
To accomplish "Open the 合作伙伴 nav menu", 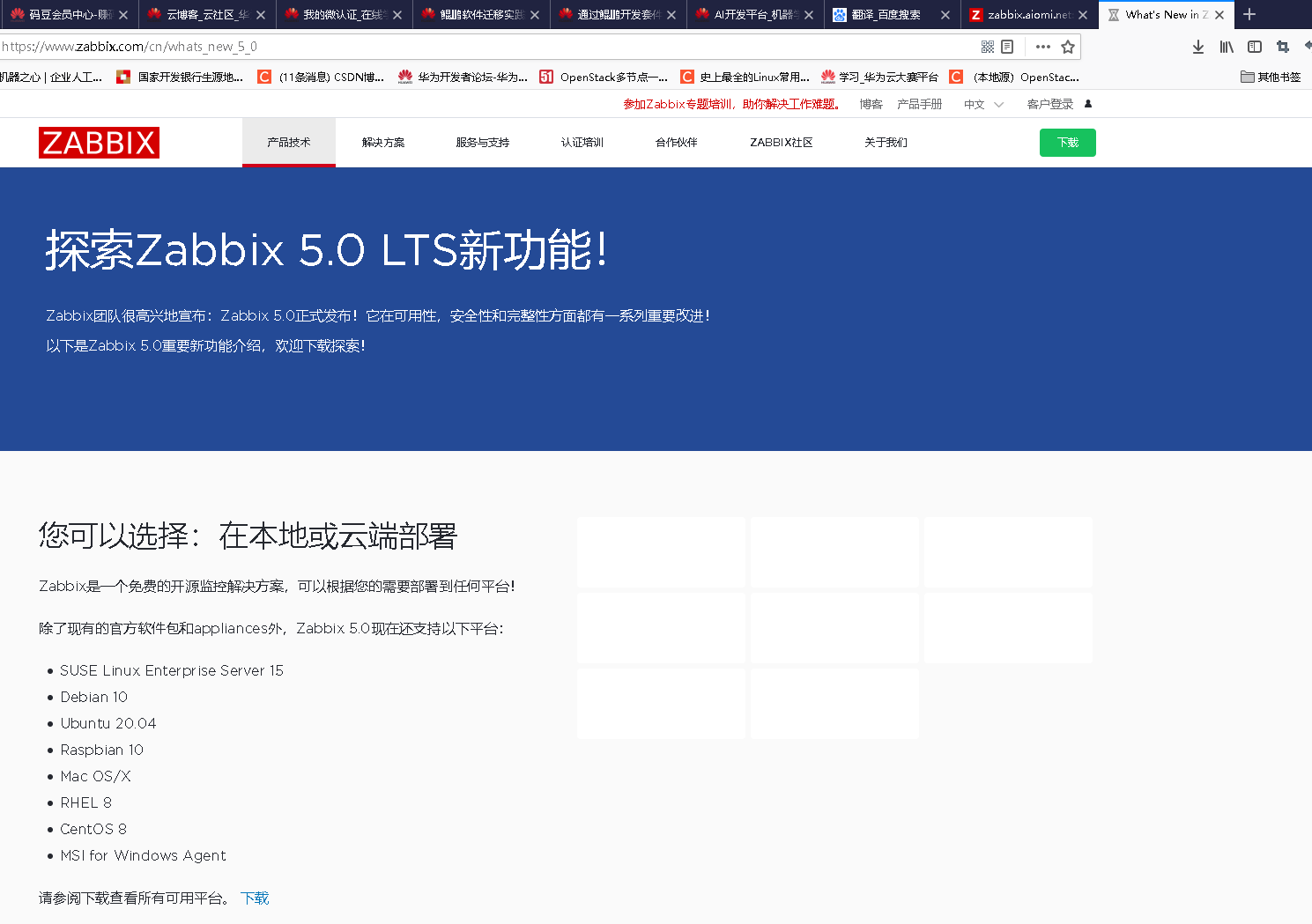I will [677, 142].
